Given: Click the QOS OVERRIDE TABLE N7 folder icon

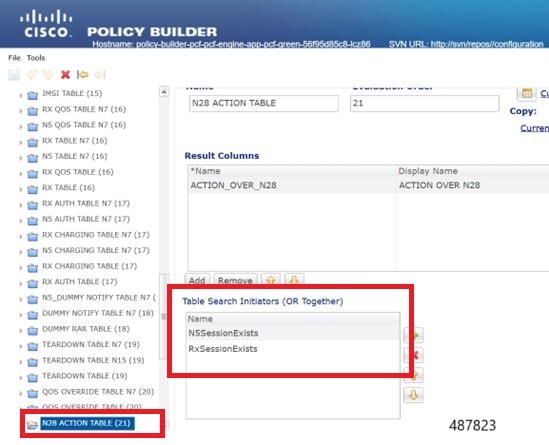Looking at the screenshot, I should tap(33, 393).
